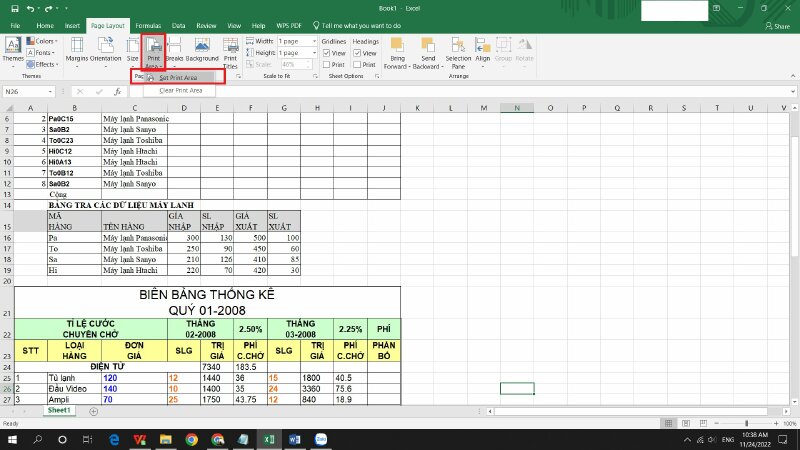Click the zoom slider handle
800x450 pixels.
point(746,423)
